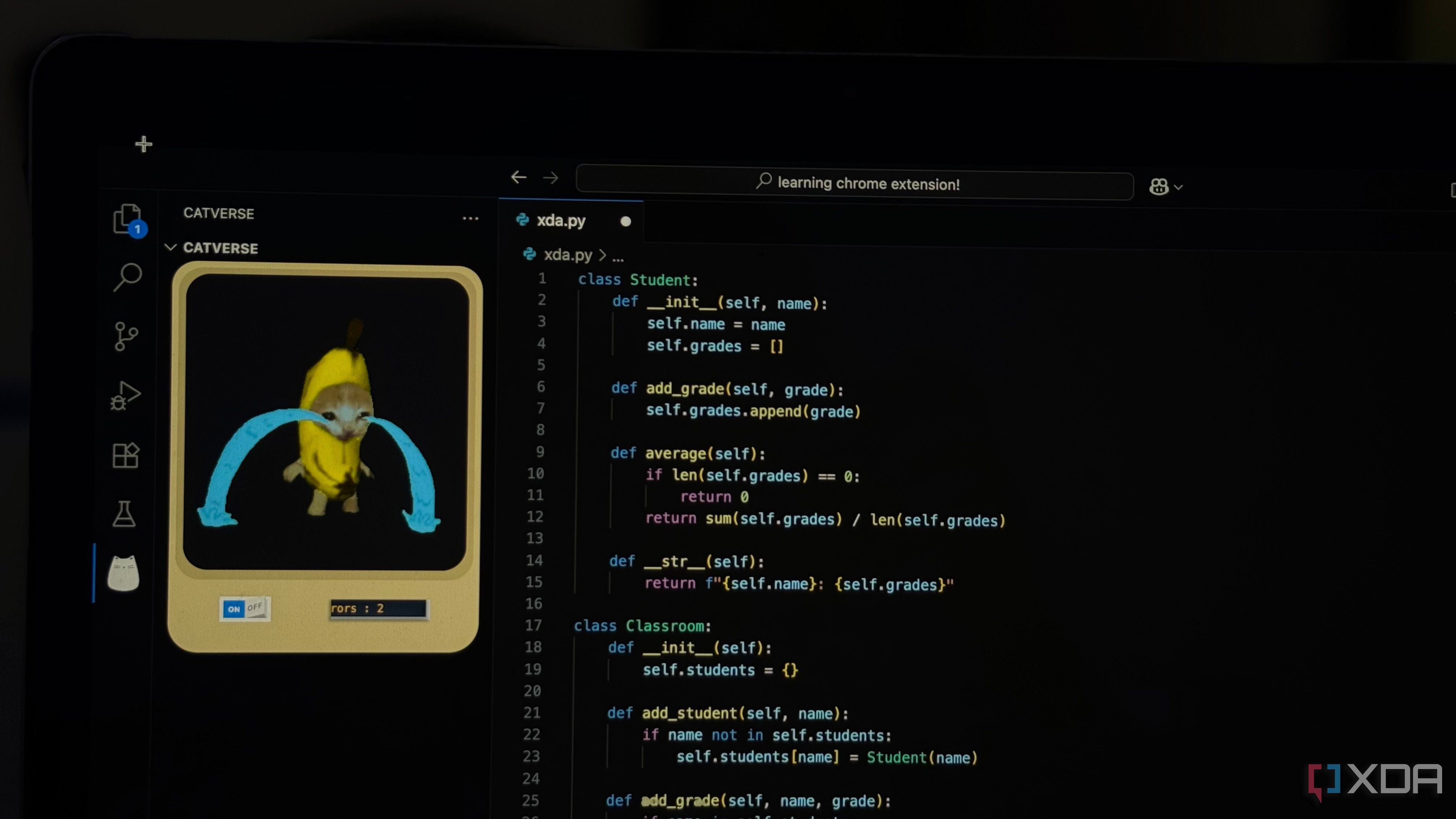Open Run and Debug icon
Viewport: 1456px width, 819px height.
[125, 396]
